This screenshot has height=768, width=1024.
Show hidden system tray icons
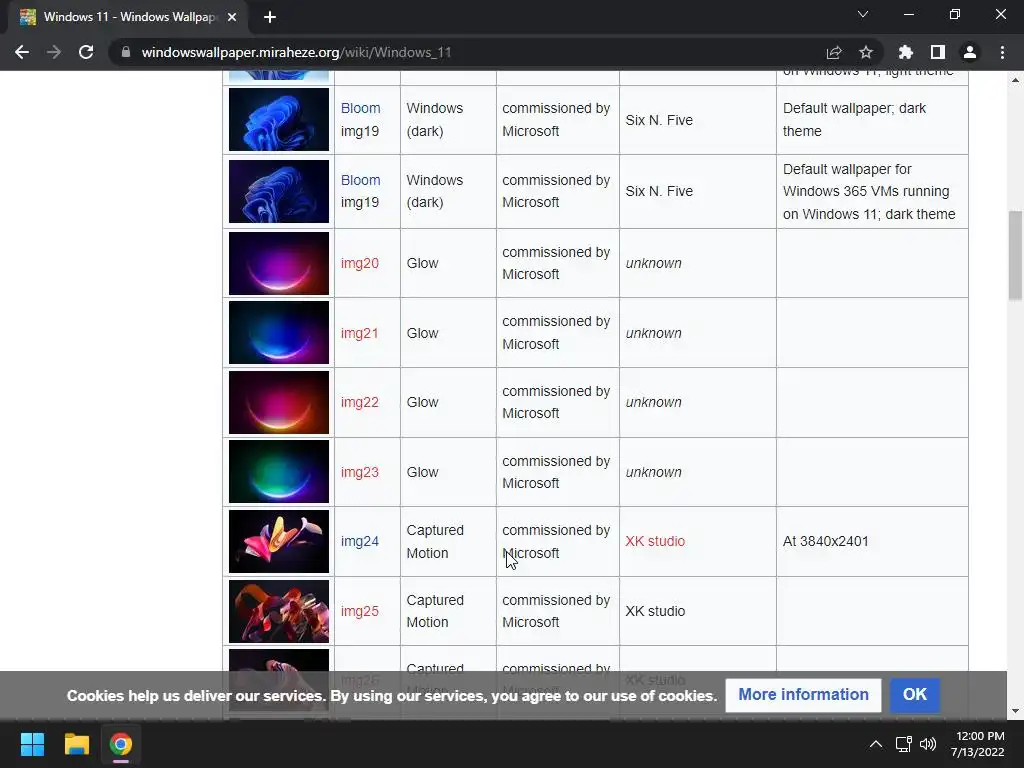876,744
